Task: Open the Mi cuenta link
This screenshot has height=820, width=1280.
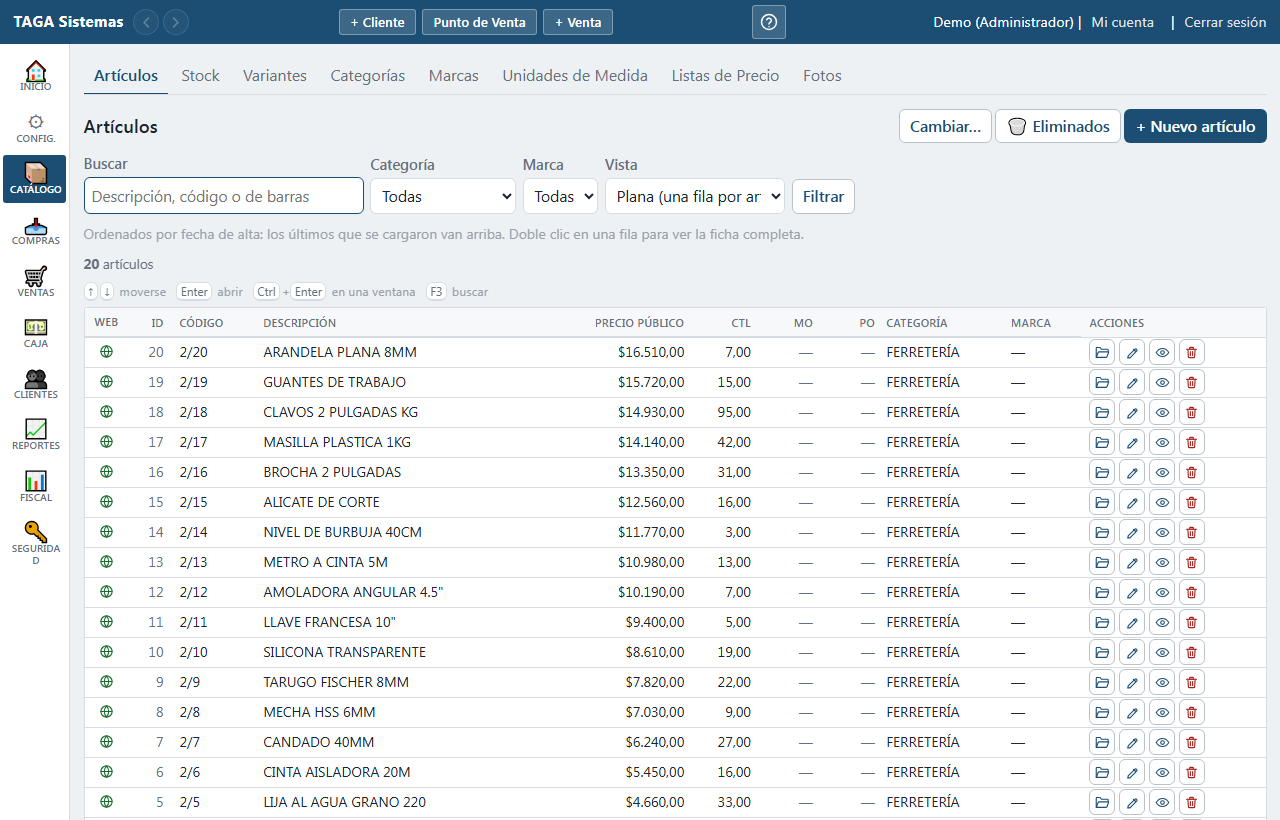Action: click(x=1122, y=22)
